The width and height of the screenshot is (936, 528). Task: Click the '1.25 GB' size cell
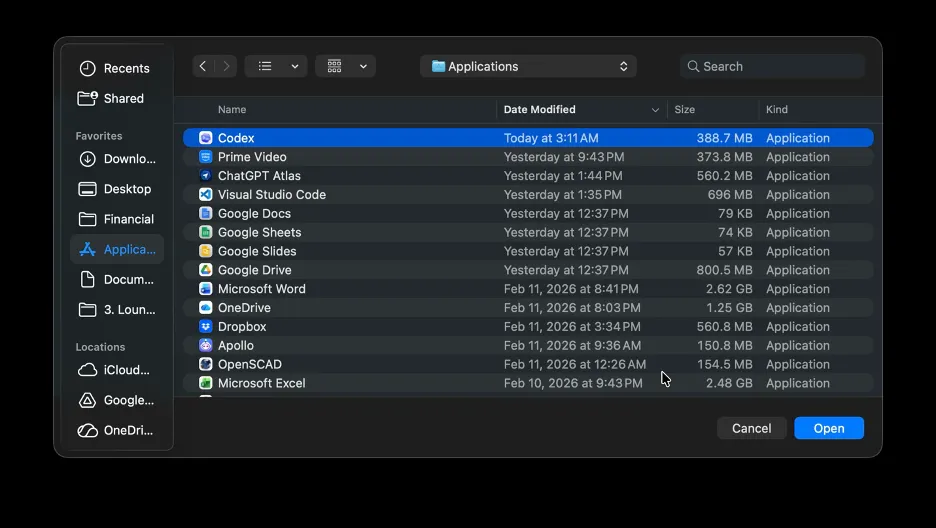click(x=729, y=308)
